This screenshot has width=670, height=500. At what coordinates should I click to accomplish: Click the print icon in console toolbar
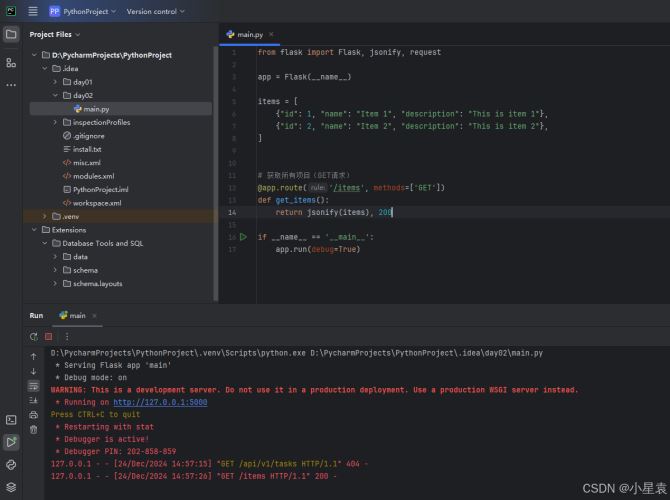click(33, 414)
